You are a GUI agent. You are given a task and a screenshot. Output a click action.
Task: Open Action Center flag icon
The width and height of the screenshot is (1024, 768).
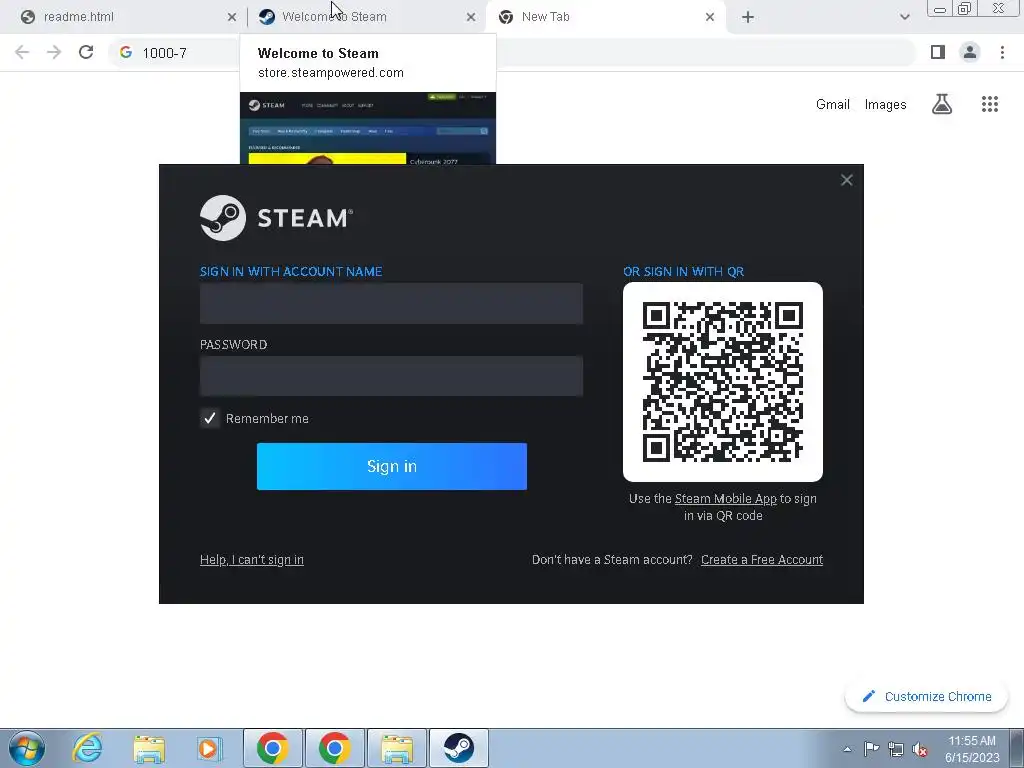pos(871,749)
